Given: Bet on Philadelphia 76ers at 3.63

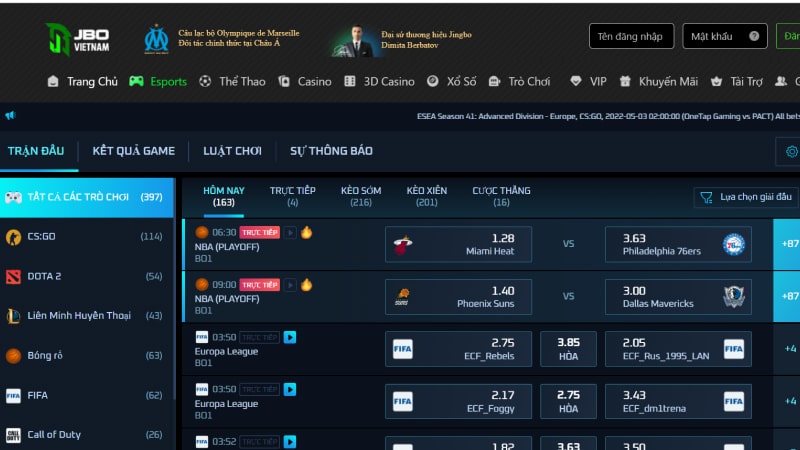Looking at the screenshot, I should pos(678,244).
